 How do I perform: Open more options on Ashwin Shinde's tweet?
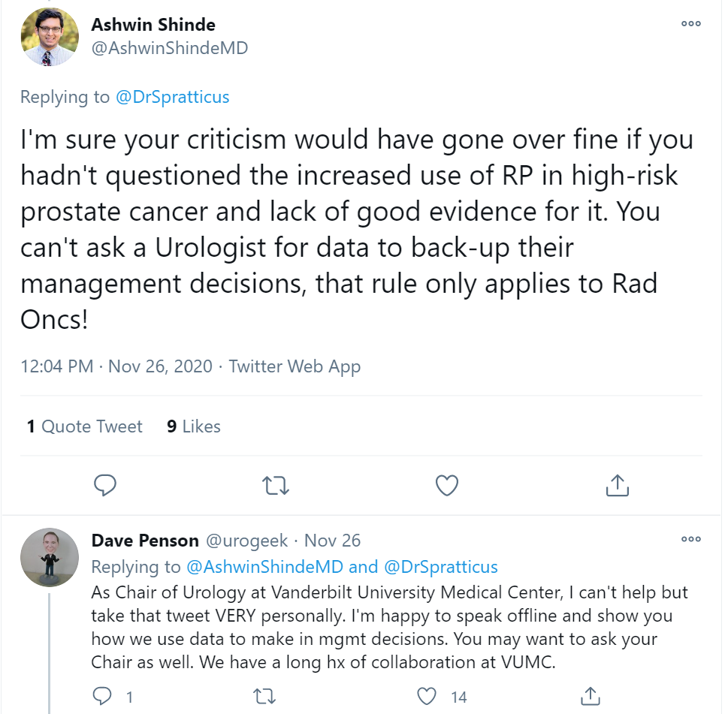tap(690, 23)
